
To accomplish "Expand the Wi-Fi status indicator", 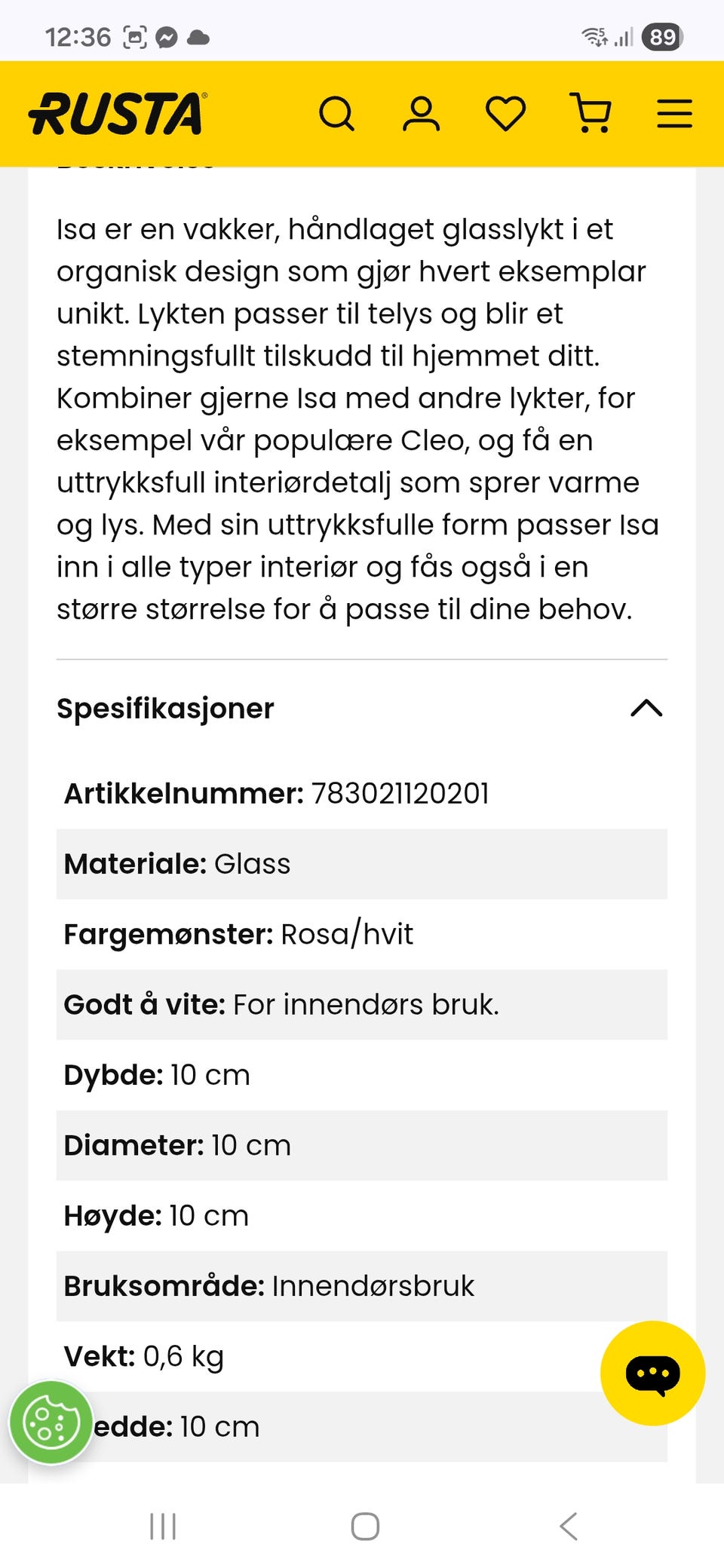I will pos(595,36).
